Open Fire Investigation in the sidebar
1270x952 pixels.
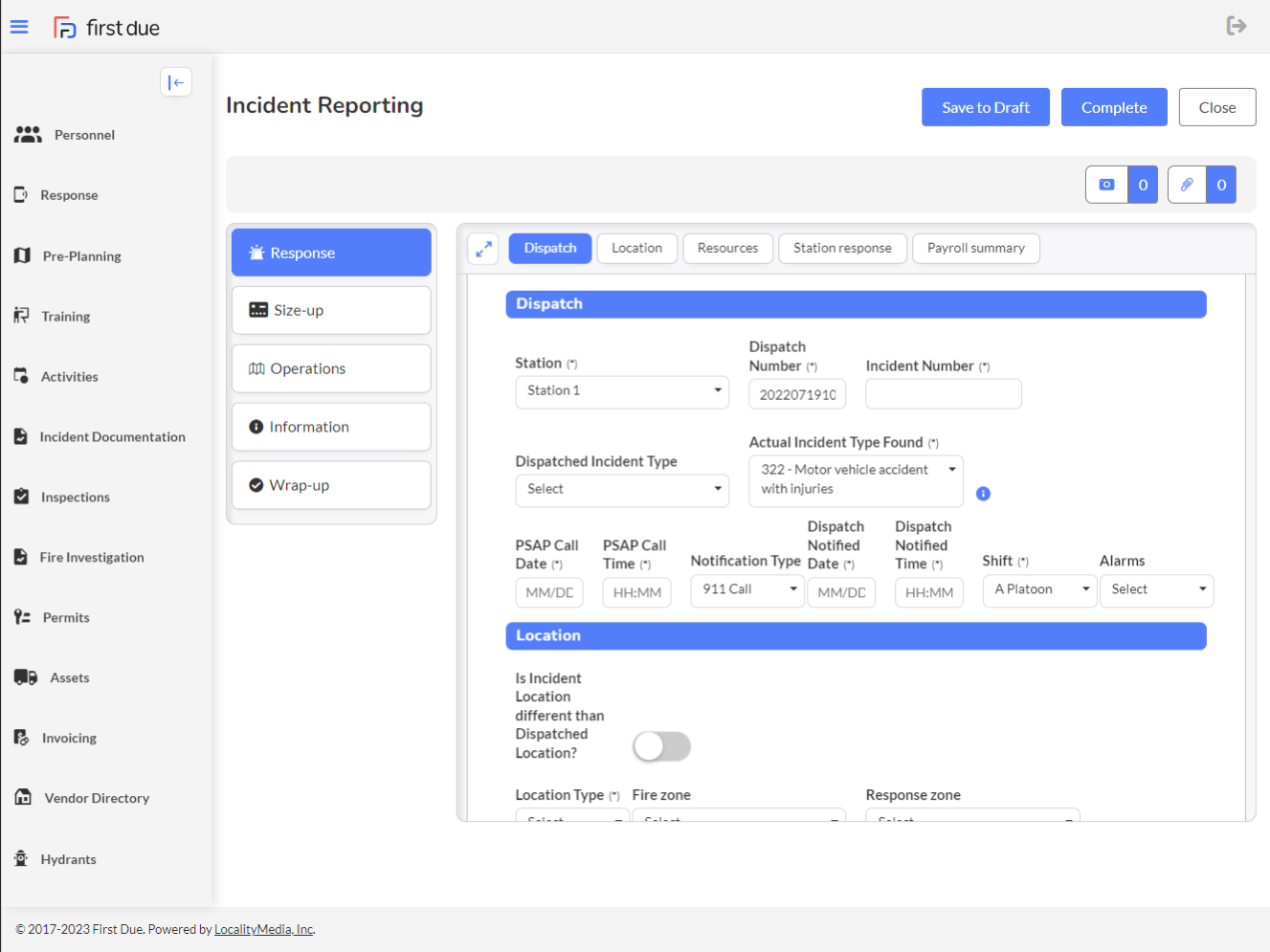pos(92,557)
